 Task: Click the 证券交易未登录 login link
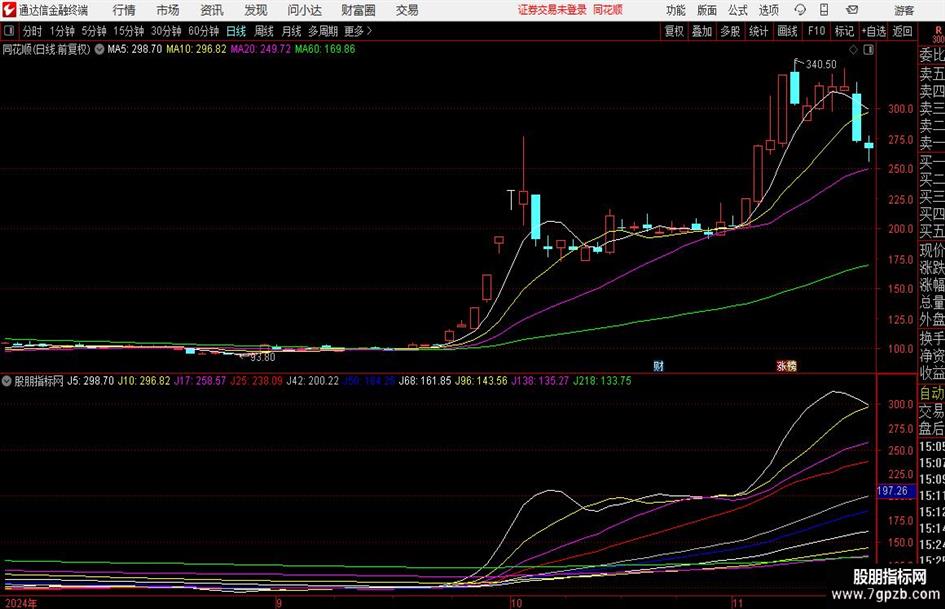coord(552,10)
